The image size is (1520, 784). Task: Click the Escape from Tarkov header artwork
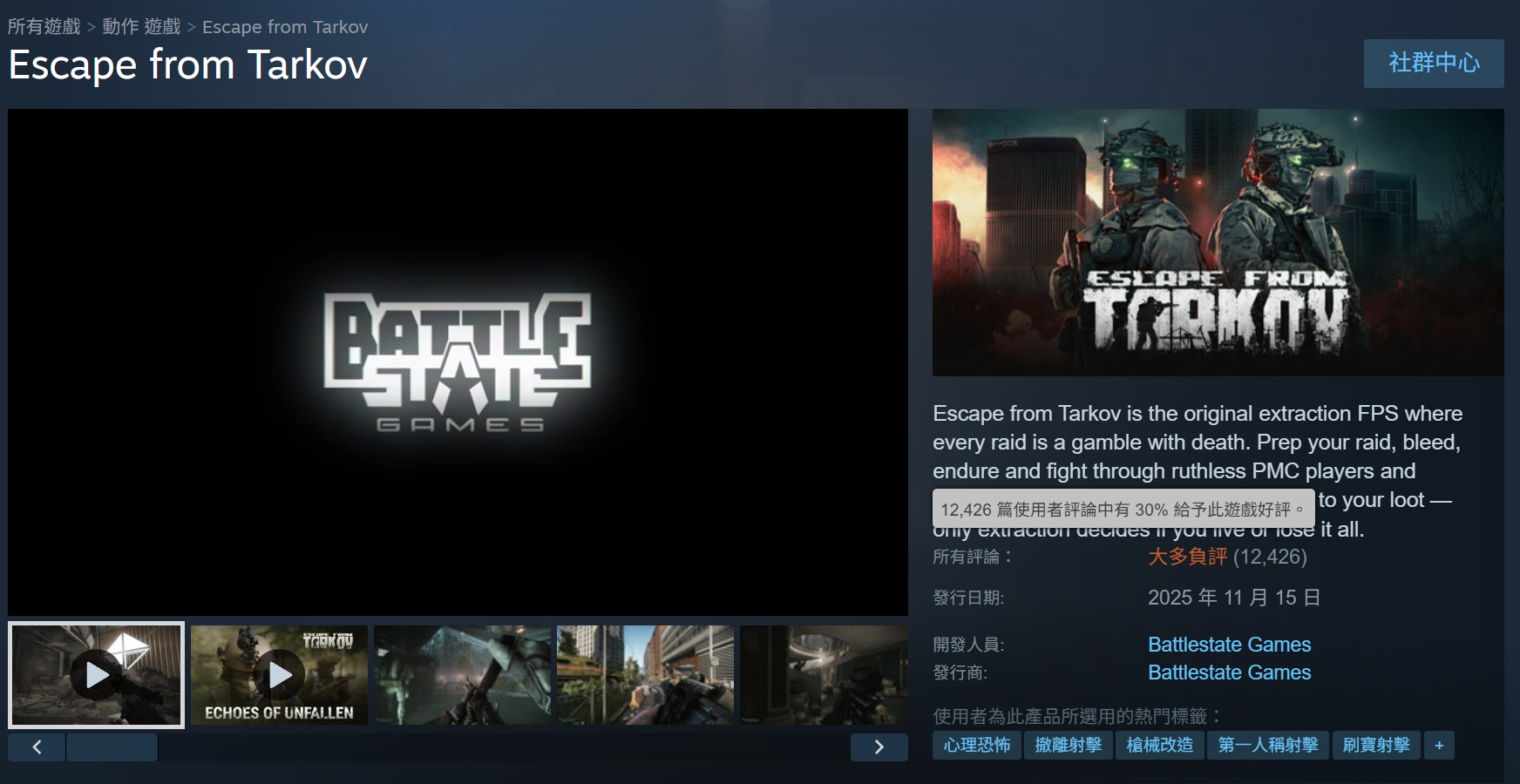coord(1218,242)
